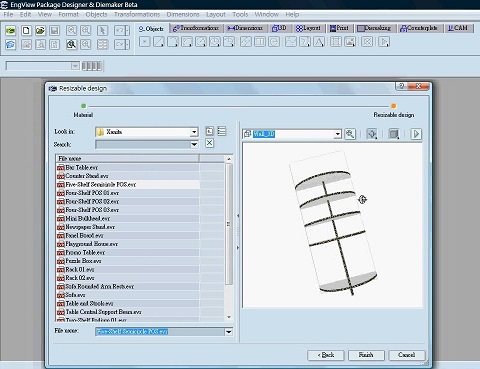
Task: Open the Format menu
Action: point(68,14)
